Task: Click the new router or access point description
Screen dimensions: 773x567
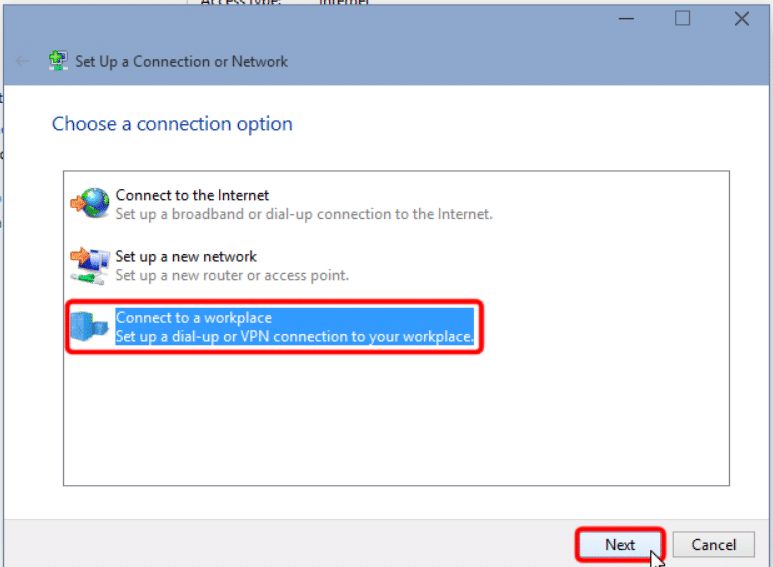Action: click(x=232, y=275)
